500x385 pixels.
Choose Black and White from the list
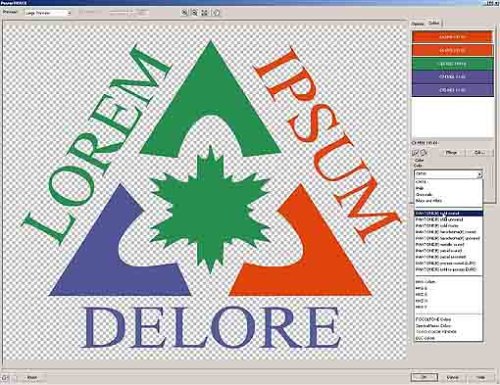click(448, 201)
